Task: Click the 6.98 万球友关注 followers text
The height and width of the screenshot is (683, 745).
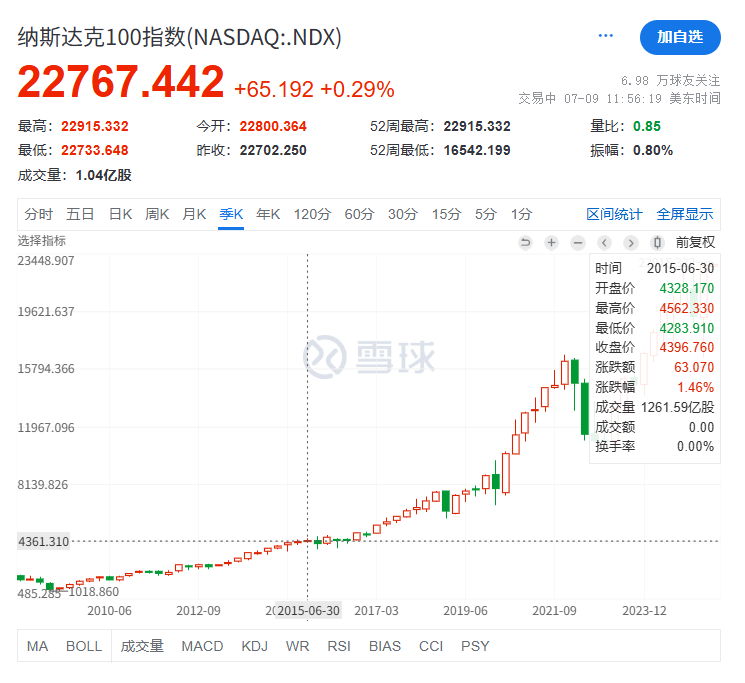Action: 670,81
